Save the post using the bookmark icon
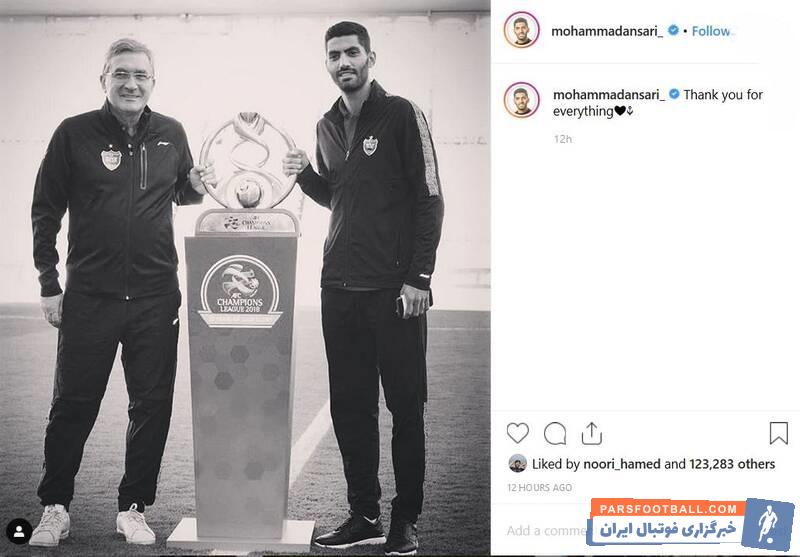800x557 pixels. point(779,433)
